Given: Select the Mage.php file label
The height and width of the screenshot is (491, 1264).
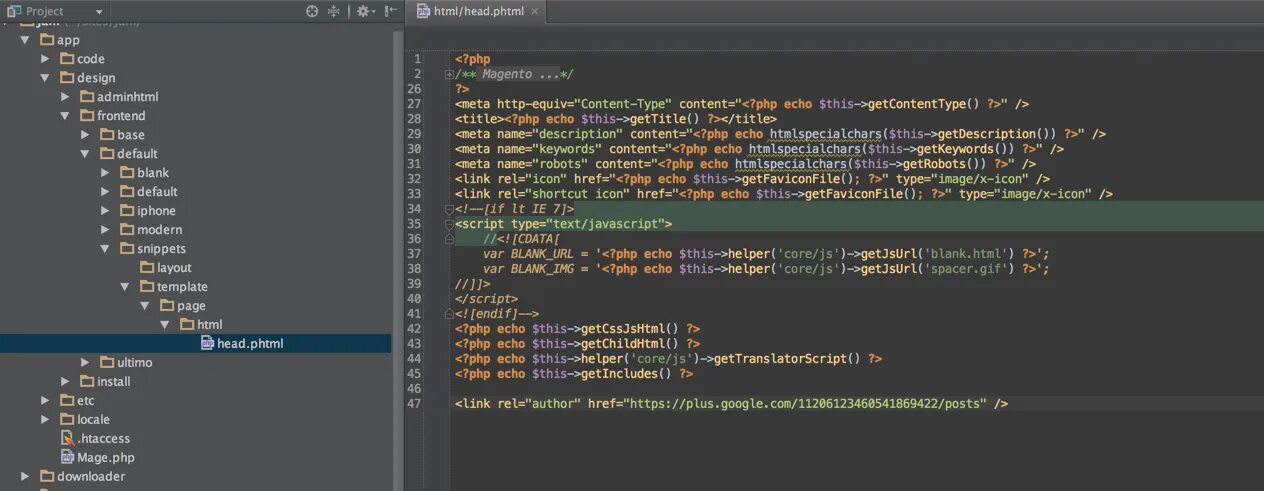Looking at the screenshot, I should [x=105, y=457].
